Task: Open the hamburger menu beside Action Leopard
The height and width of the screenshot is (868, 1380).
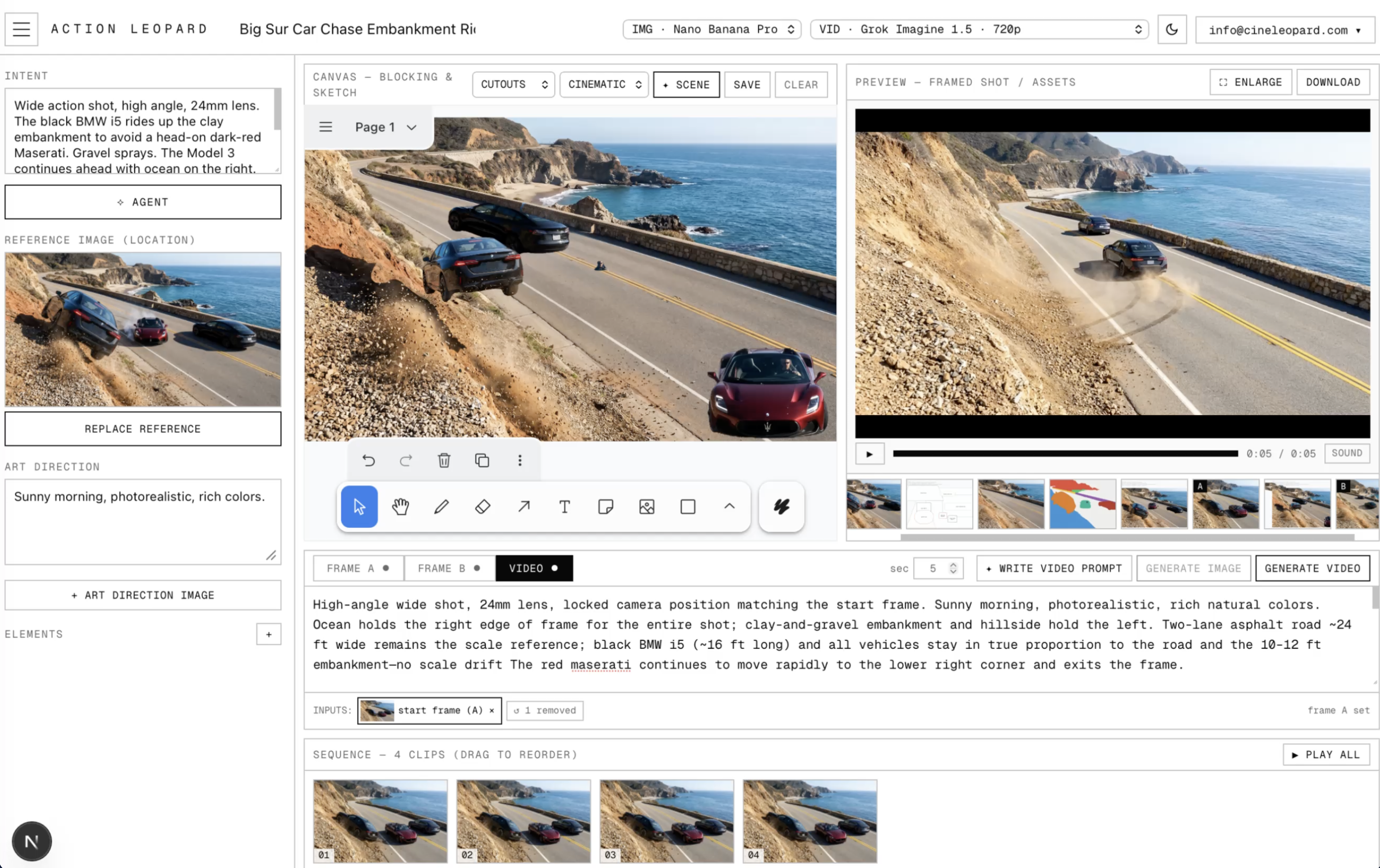Action: (x=21, y=29)
